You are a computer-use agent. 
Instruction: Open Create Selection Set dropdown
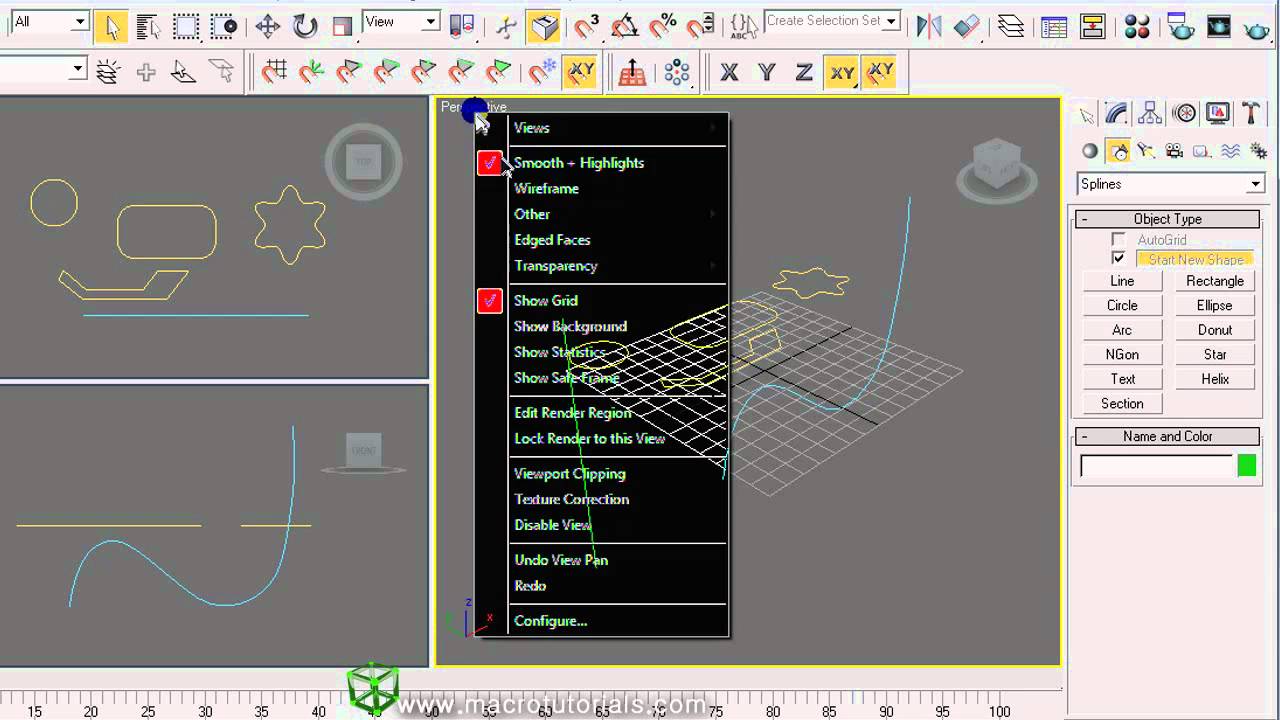coord(832,21)
